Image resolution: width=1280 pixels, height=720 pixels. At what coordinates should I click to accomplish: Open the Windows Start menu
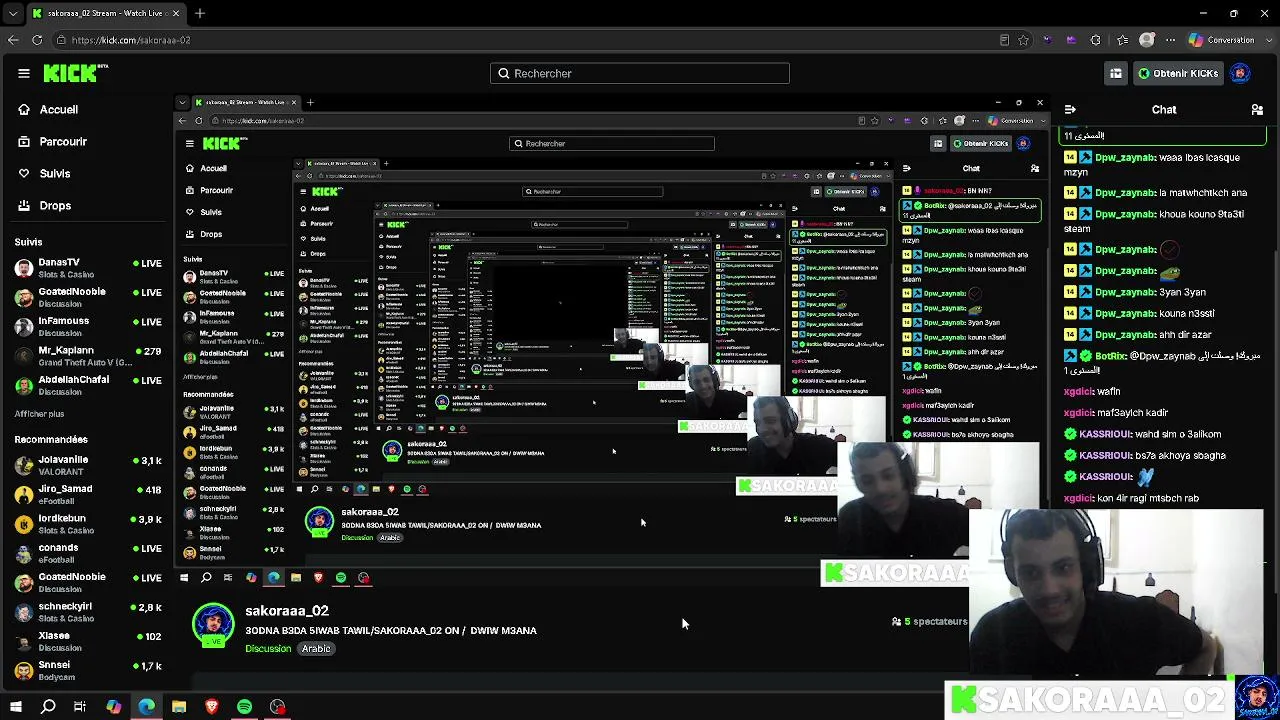pyautogui.click(x=15, y=707)
